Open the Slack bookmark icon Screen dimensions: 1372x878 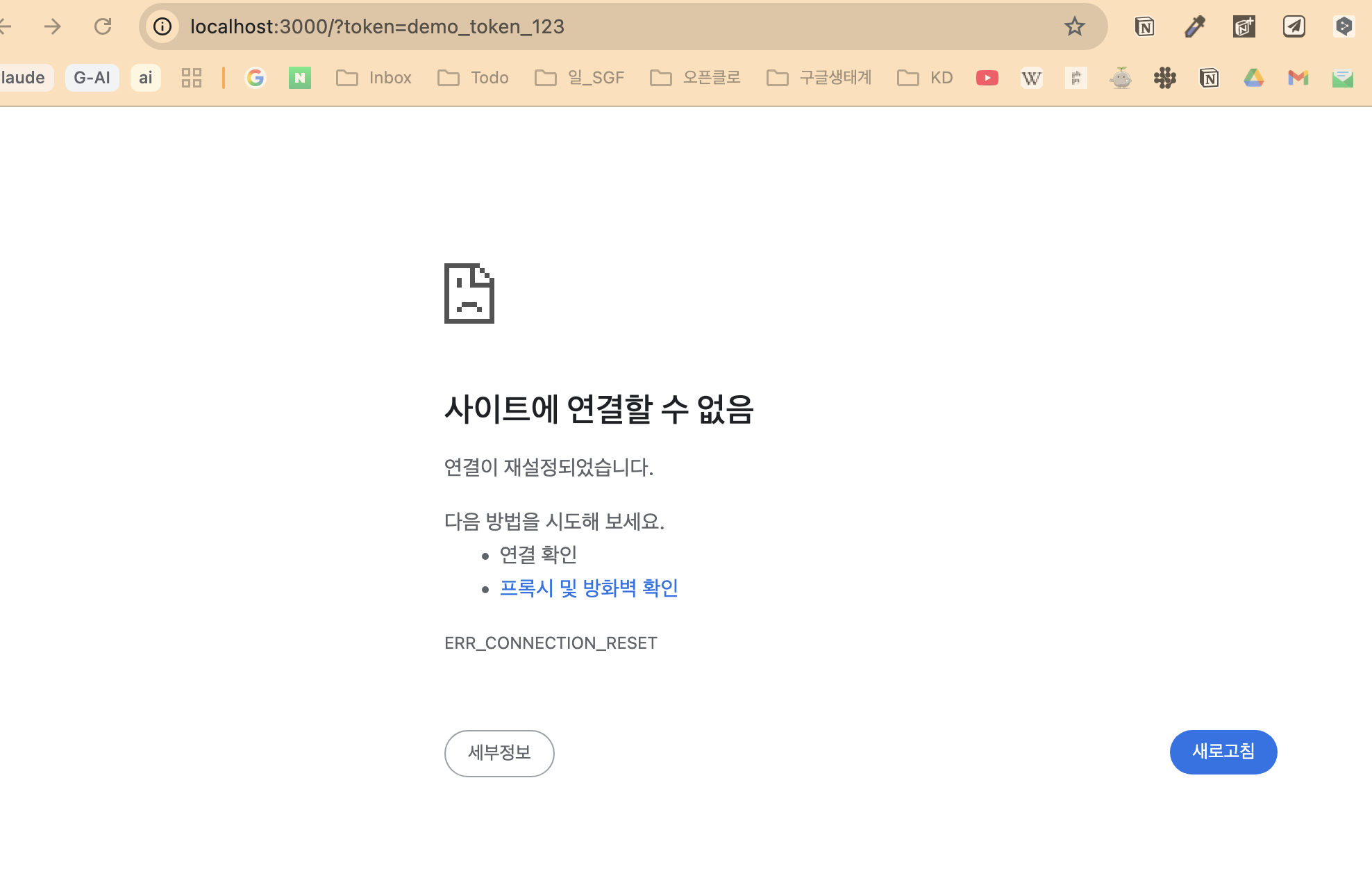click(1164, 78)
